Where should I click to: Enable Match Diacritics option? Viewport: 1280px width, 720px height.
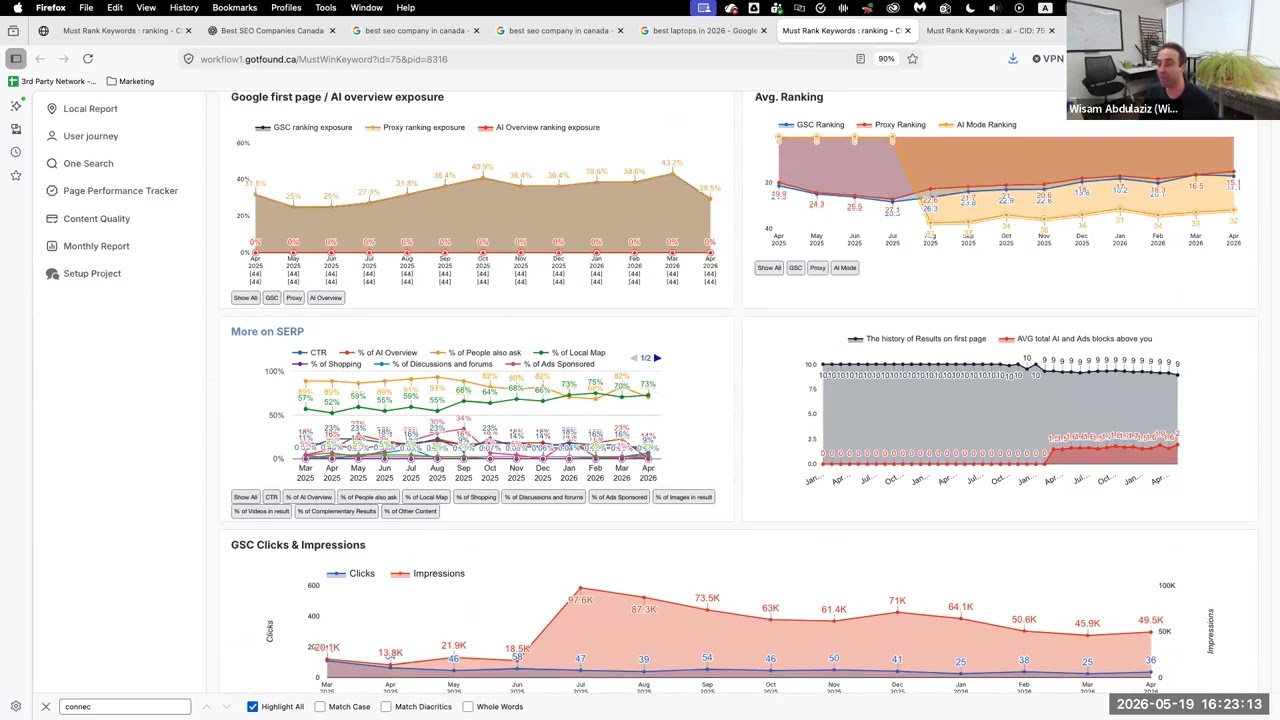[386, 707]
